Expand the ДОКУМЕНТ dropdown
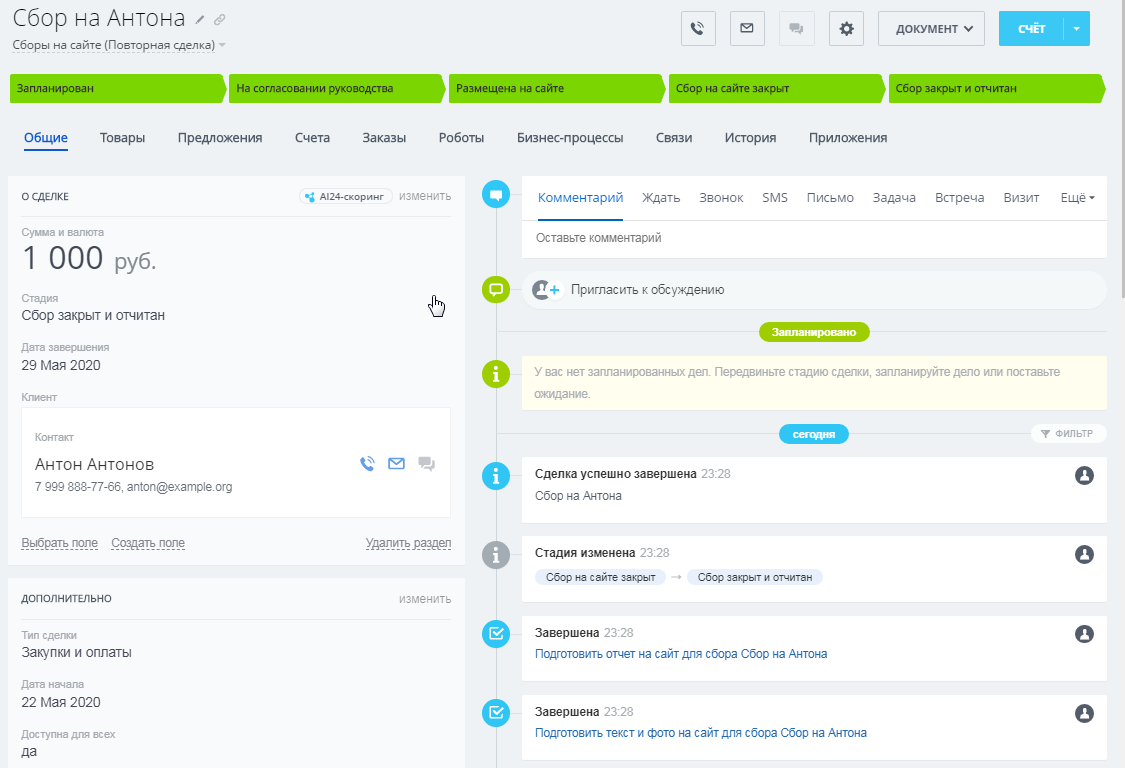This screenshot has width=1125, height=768. click(x=931, y=29)
